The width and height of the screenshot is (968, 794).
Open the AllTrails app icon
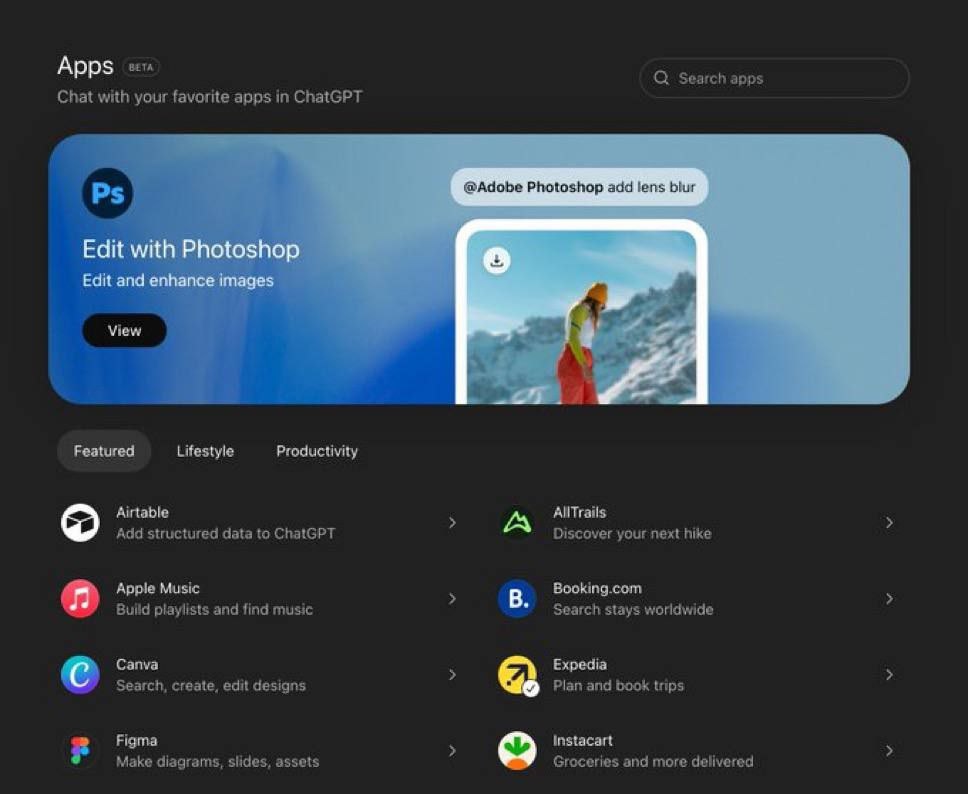coord(517,523)
